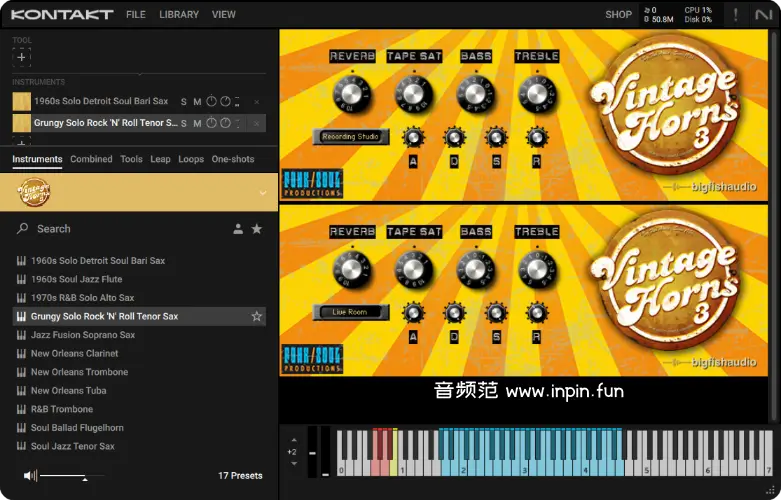
Task: Switch to the Combined tab
Action: coord(91,159)
